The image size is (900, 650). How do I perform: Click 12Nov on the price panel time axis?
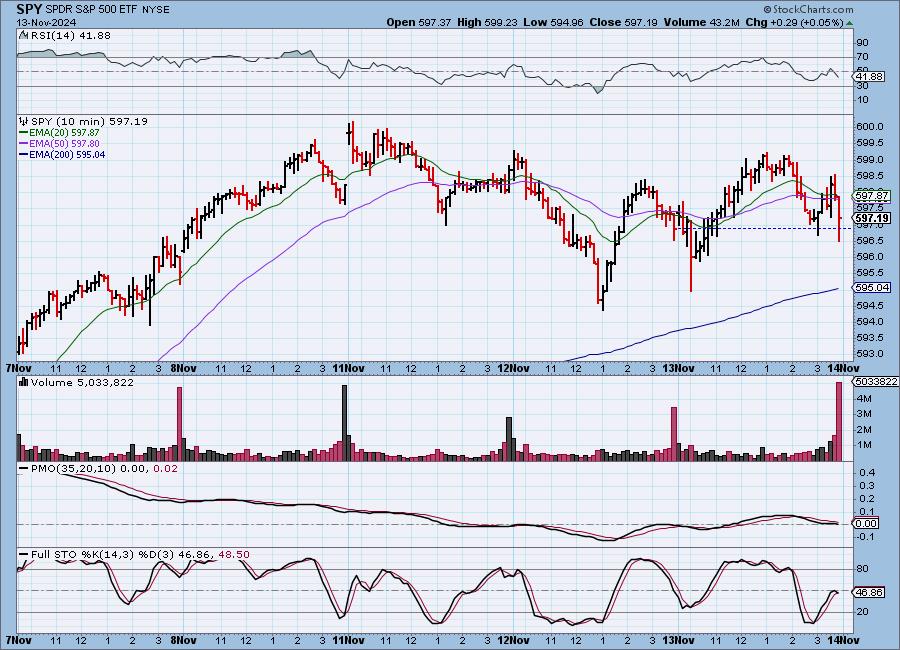[513, 367]
